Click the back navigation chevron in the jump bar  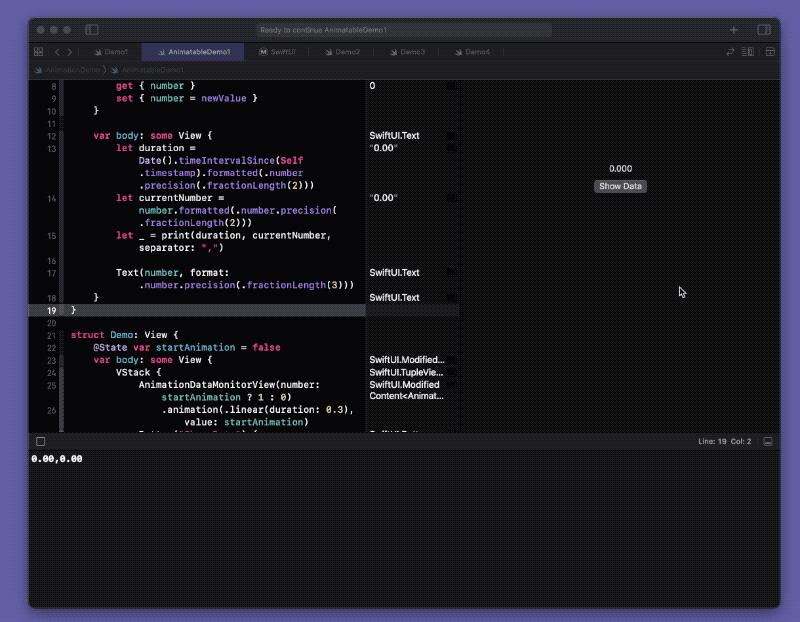point(58,52)
